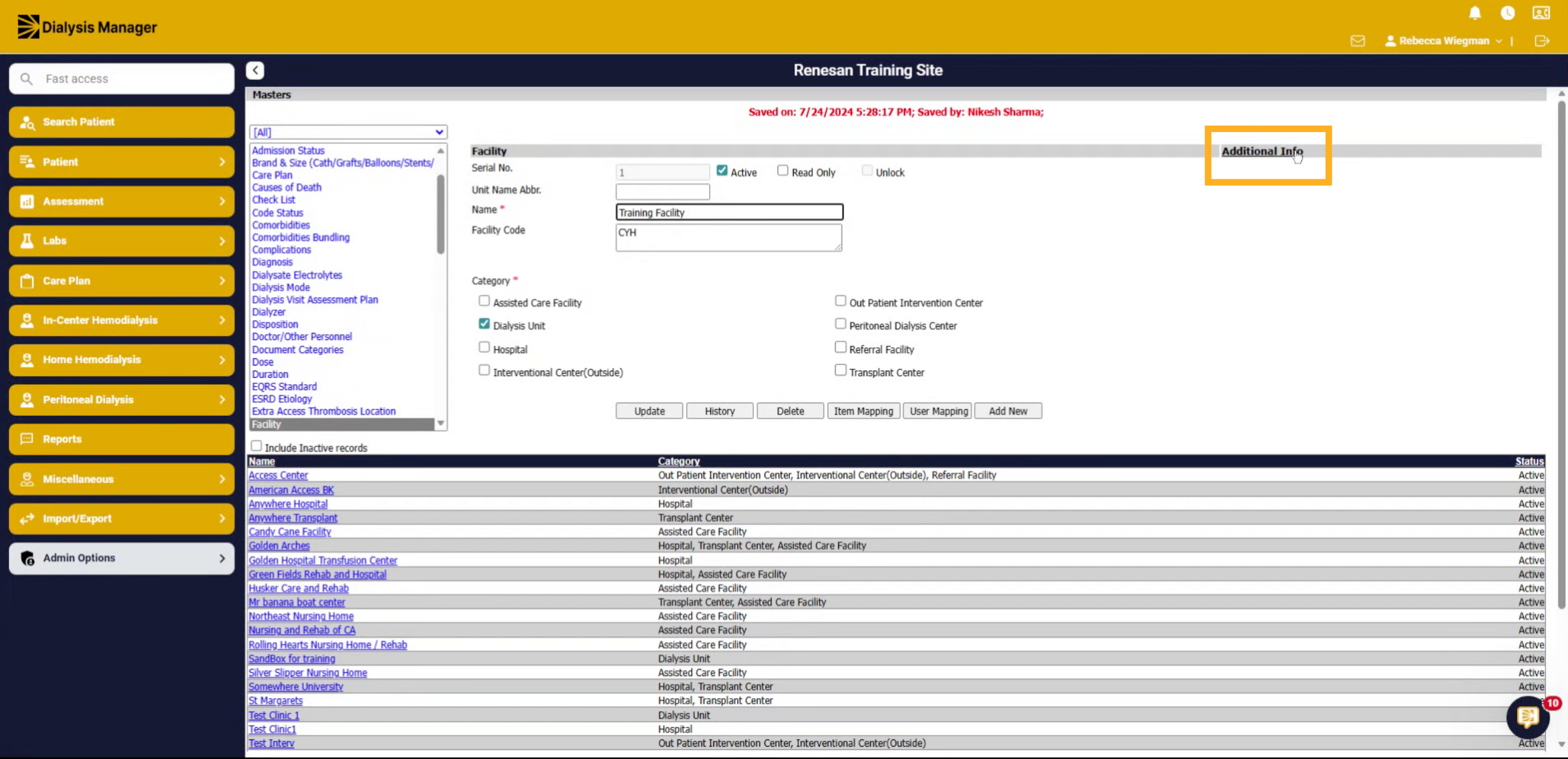1568x759 pixels.
Task: Click the clock icon in header
Action: (x=1507, y=13)
